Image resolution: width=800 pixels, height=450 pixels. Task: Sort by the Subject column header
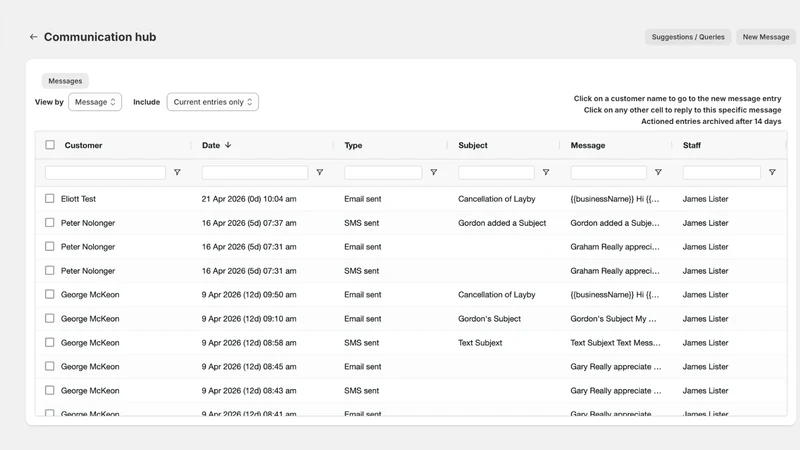[x=472, y=145]
